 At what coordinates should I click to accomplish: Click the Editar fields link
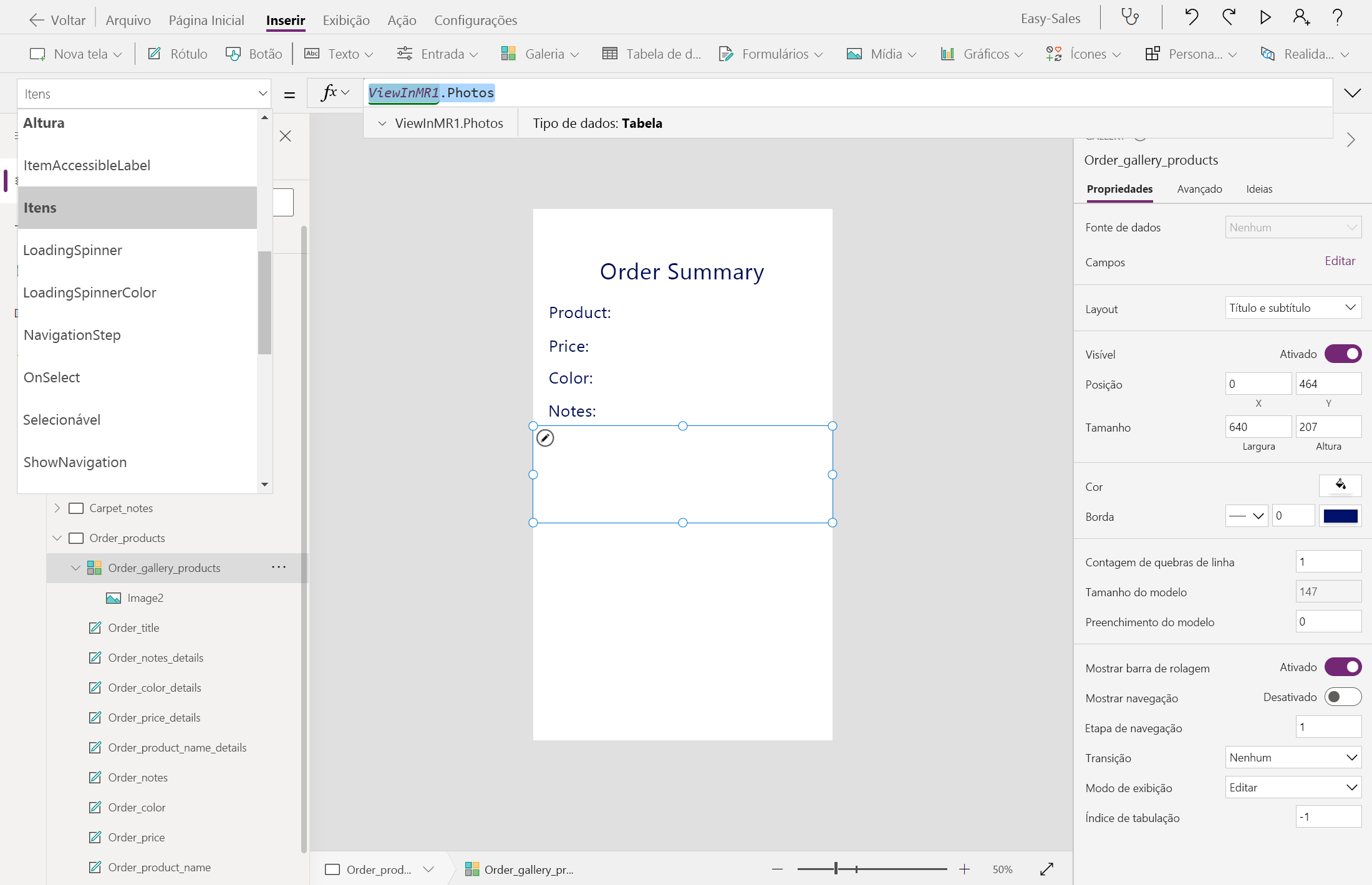pyautogui.click(x=1340, y=261)
